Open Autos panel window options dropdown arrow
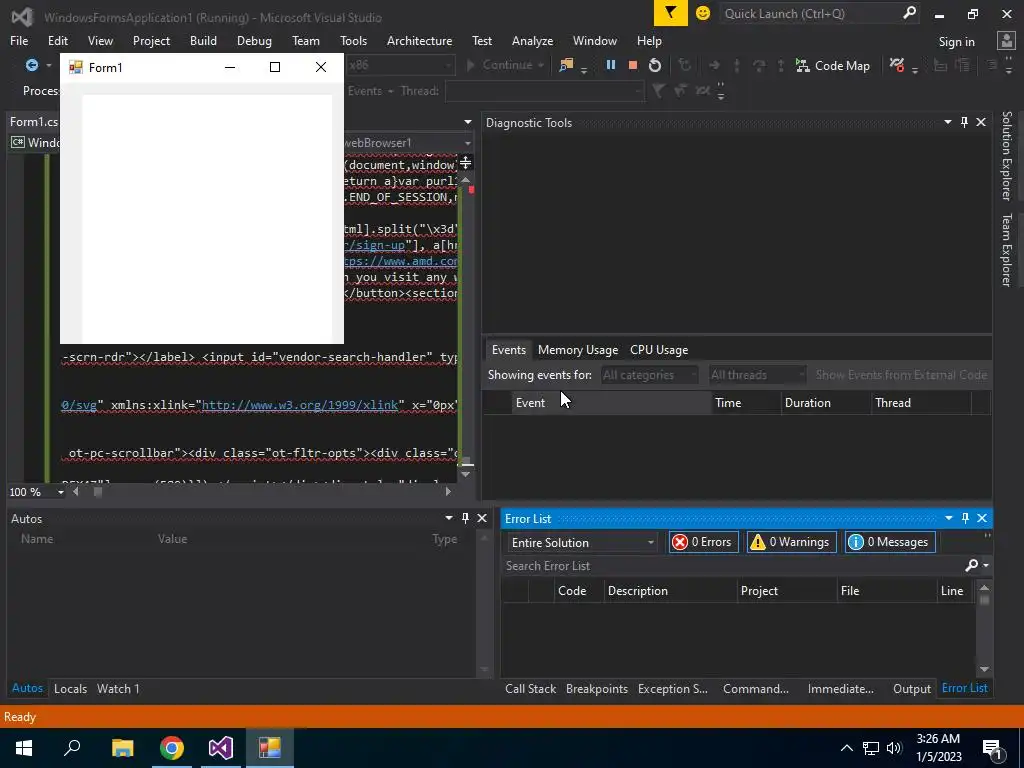This screenshot has width=1024, height=768. [449, 518]
